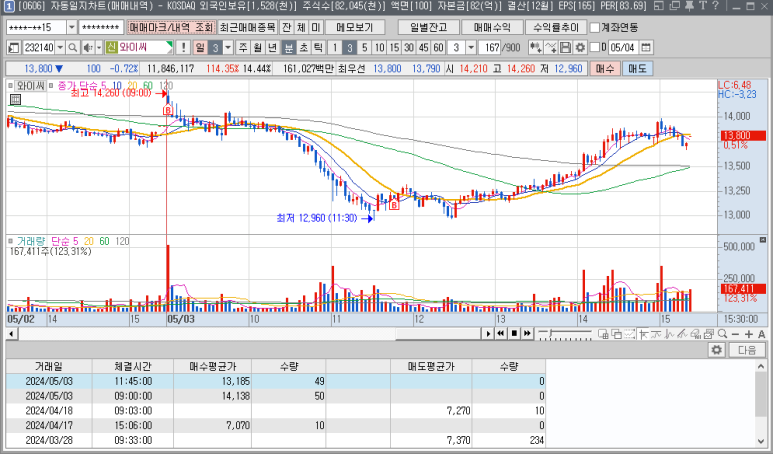Screen dimensions: 773x454
Task: Click the speaker sound icon
Action: [x=88, y=47]
